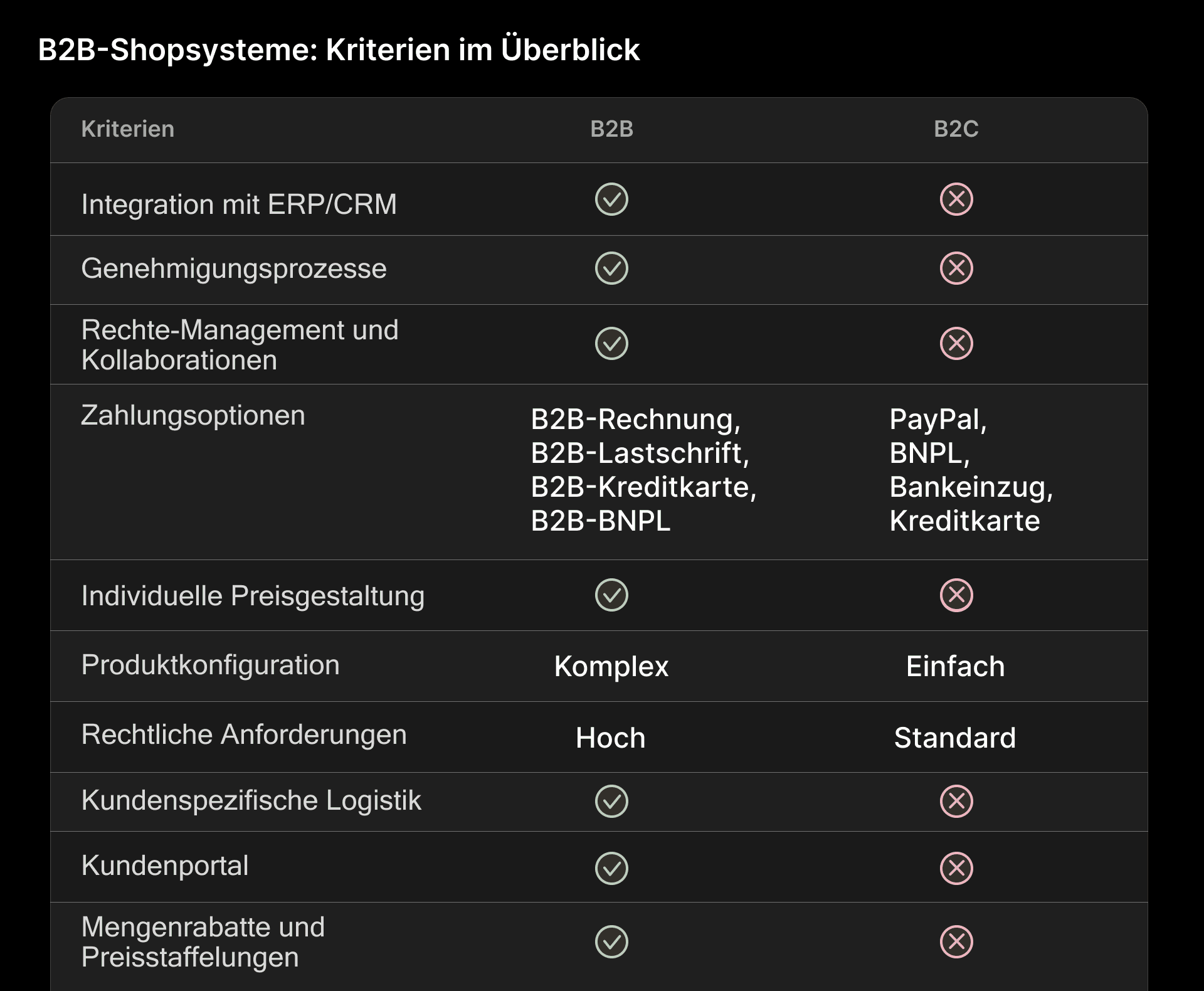This screenshot has width=1204, height=991.
Task: Click the Kriterien column header
Action: point(128,129)
